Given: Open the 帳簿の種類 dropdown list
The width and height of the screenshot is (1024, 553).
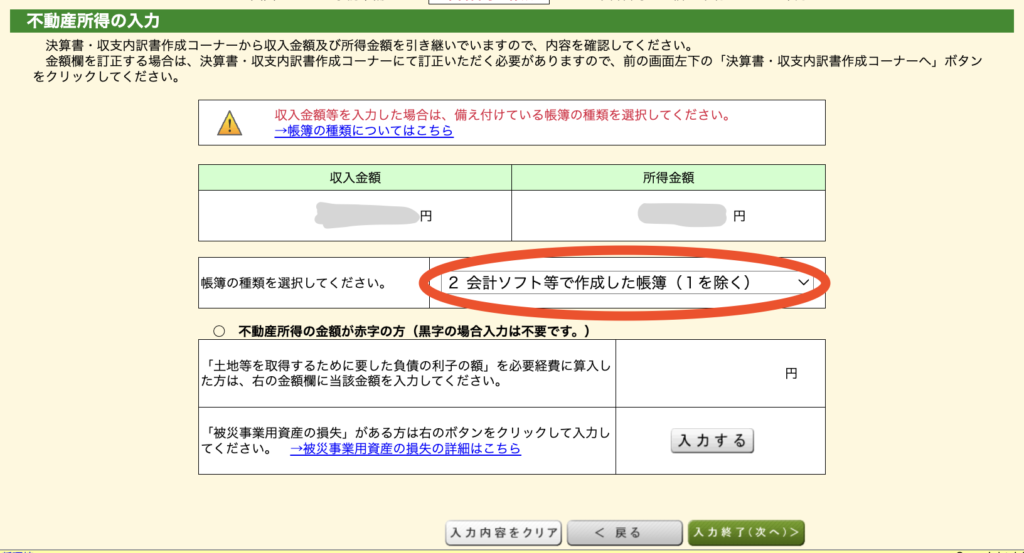Looking at the screenshot, I should [x=627, y=283].
